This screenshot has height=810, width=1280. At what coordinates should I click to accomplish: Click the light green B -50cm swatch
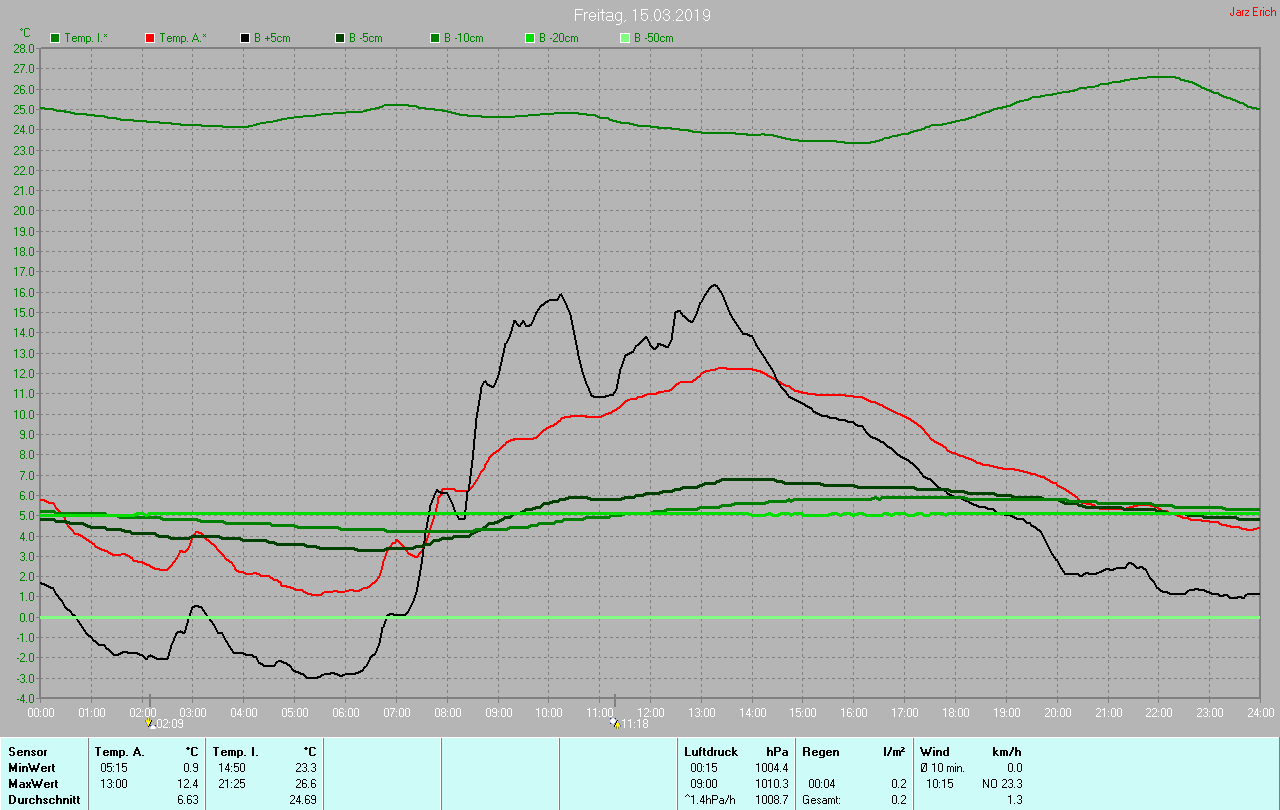pos(625,38)
